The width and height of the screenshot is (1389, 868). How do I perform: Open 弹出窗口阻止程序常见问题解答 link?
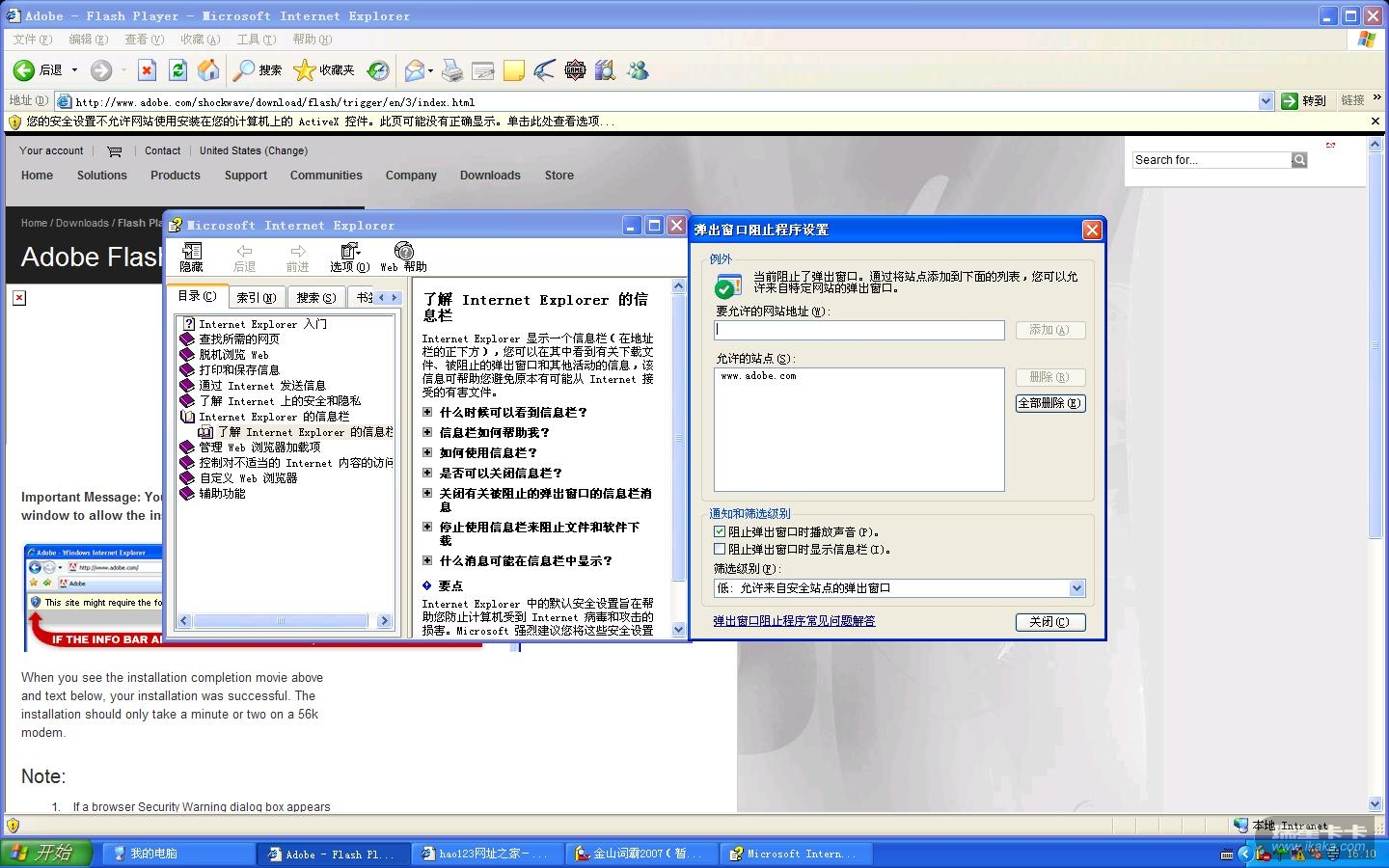[794, 621]
